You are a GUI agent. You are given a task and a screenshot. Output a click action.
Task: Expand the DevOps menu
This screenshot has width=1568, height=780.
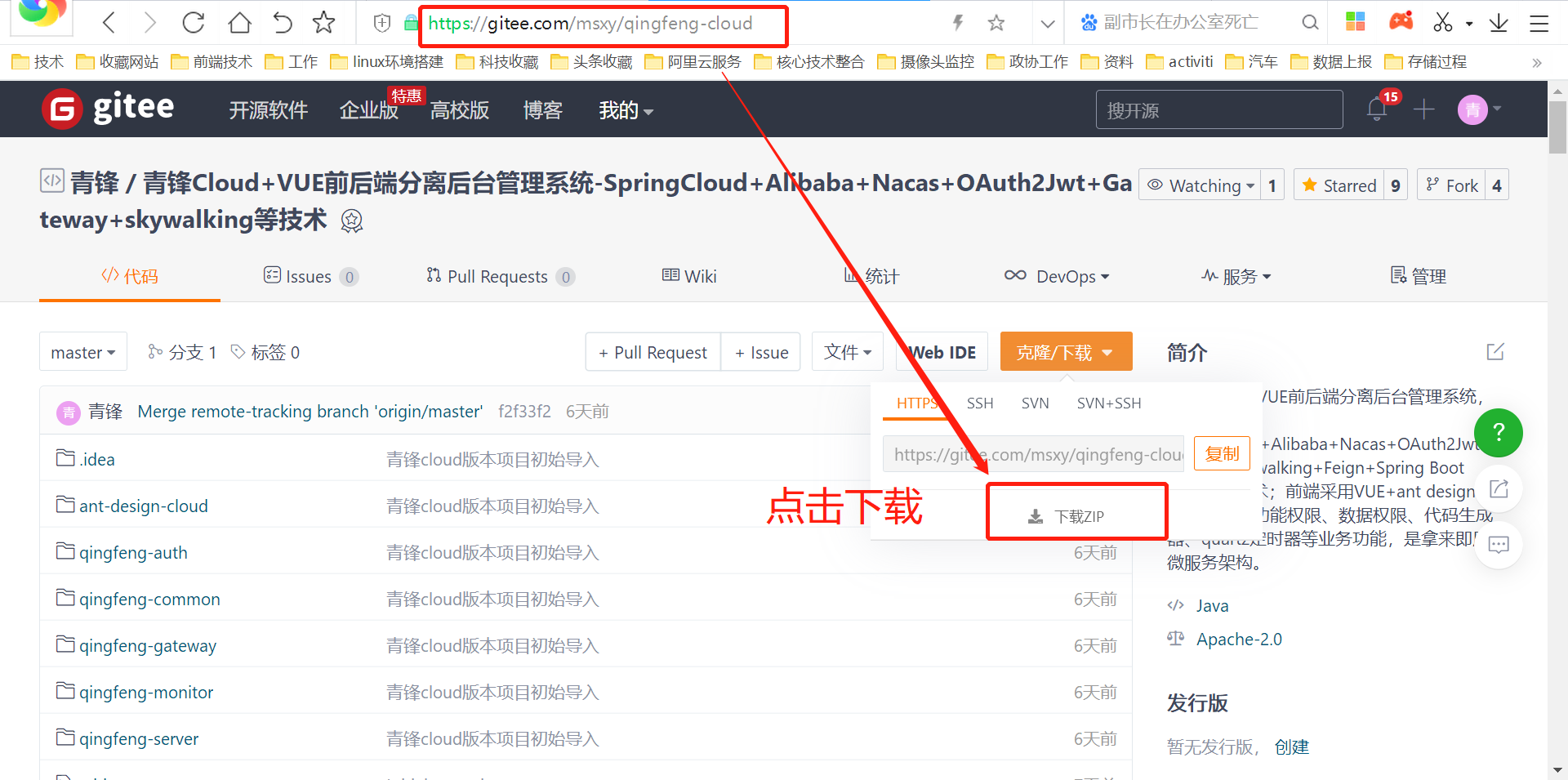(1057, 276)
